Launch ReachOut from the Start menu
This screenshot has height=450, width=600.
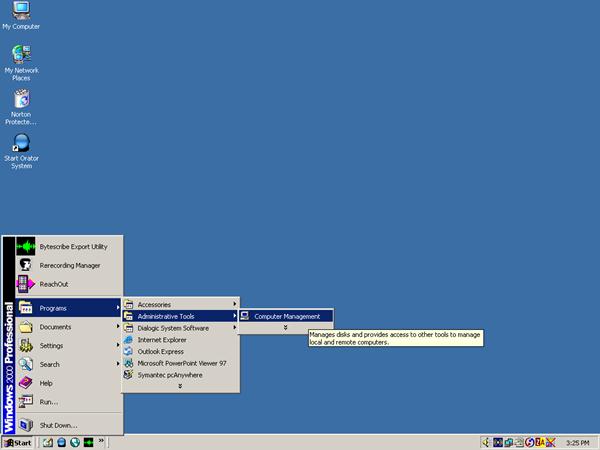click(x=69, y=284)
